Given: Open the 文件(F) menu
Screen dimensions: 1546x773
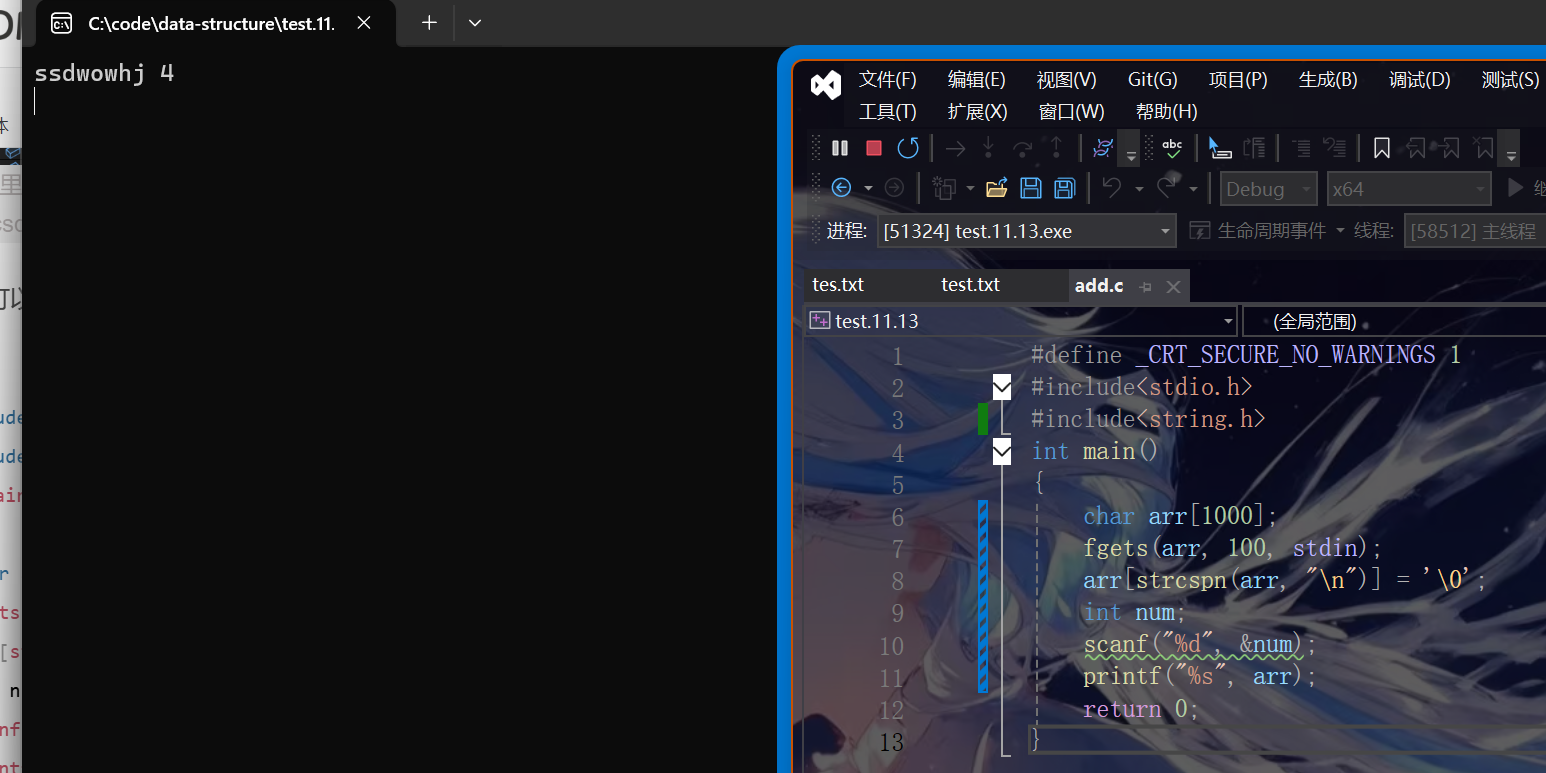Looking at the screenshot, I should tap(888, 80).
